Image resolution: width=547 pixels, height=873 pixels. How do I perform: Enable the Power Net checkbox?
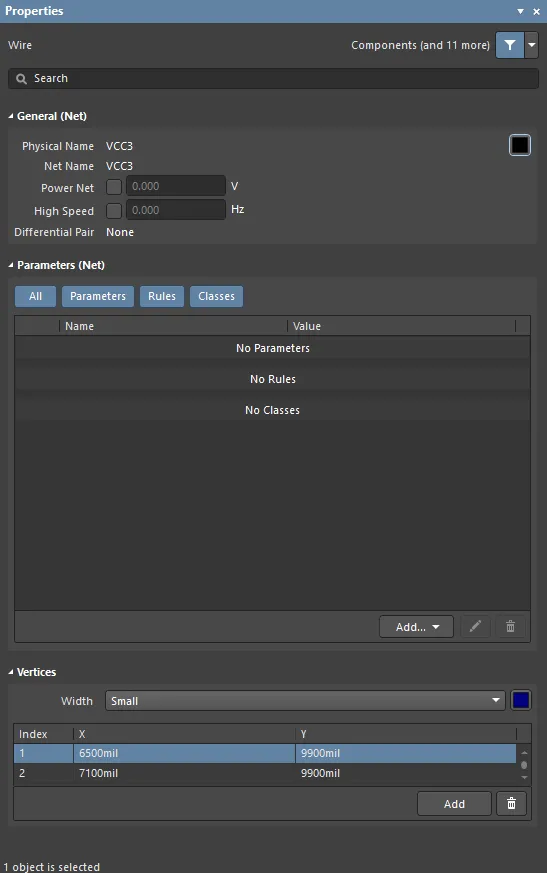114,187
